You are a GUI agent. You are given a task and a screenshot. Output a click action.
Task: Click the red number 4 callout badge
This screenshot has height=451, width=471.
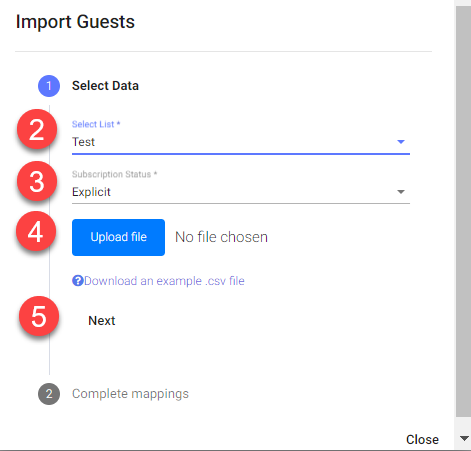[36, 231]
